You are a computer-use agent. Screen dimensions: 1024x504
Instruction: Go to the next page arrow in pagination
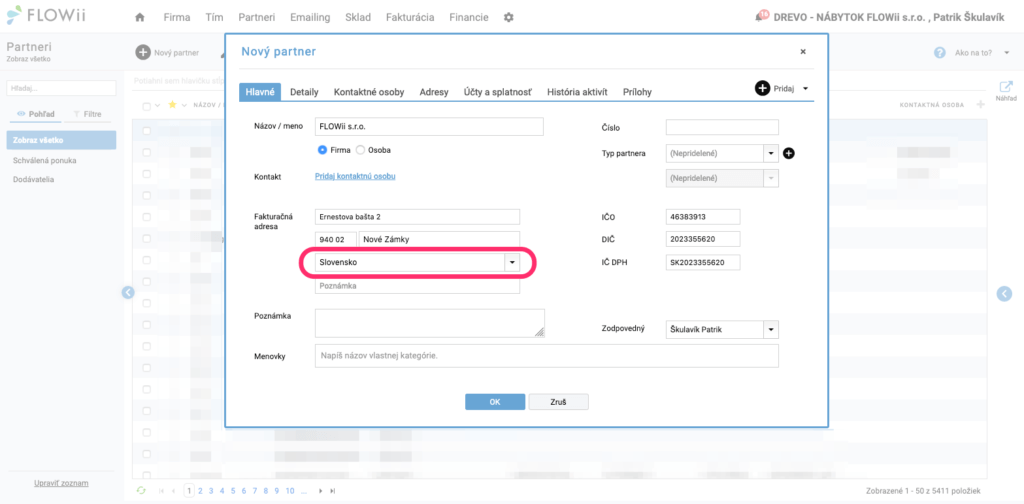click(321, 491)
